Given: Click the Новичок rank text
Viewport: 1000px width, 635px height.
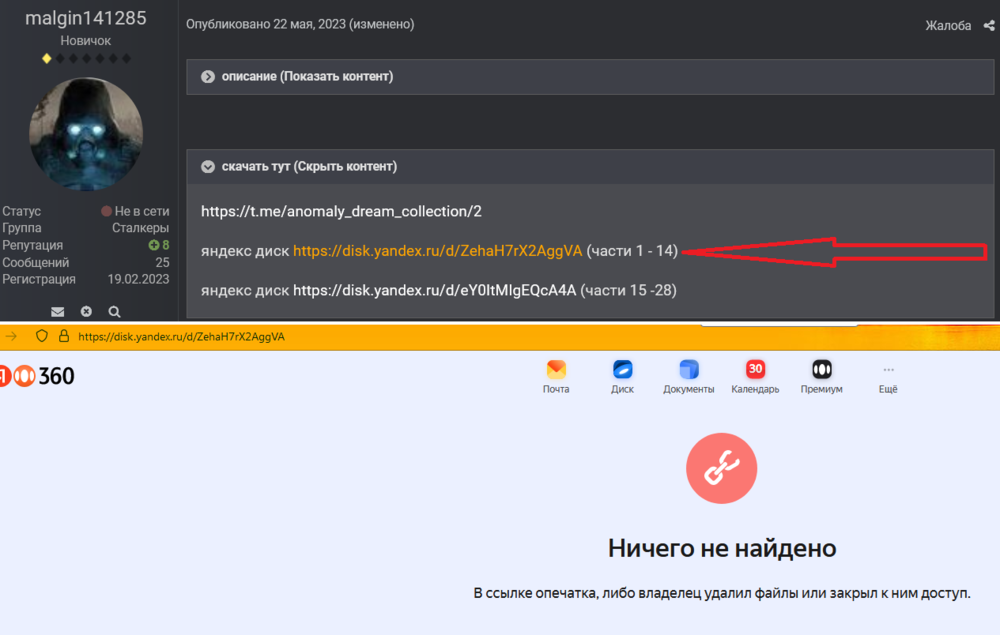Looking at the screenshot, I should point(85,41).
